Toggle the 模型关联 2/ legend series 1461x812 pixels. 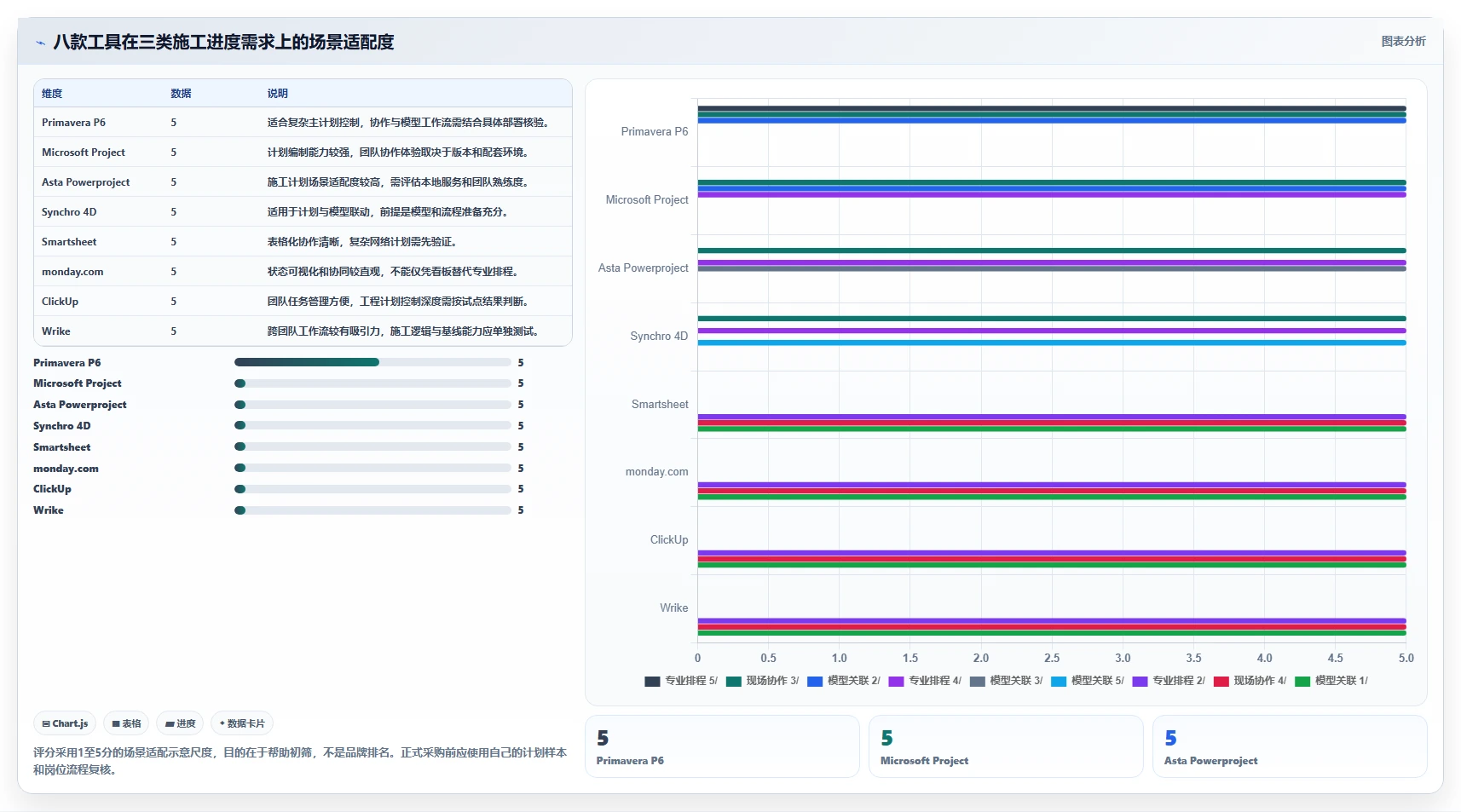[x=844, y=681]
